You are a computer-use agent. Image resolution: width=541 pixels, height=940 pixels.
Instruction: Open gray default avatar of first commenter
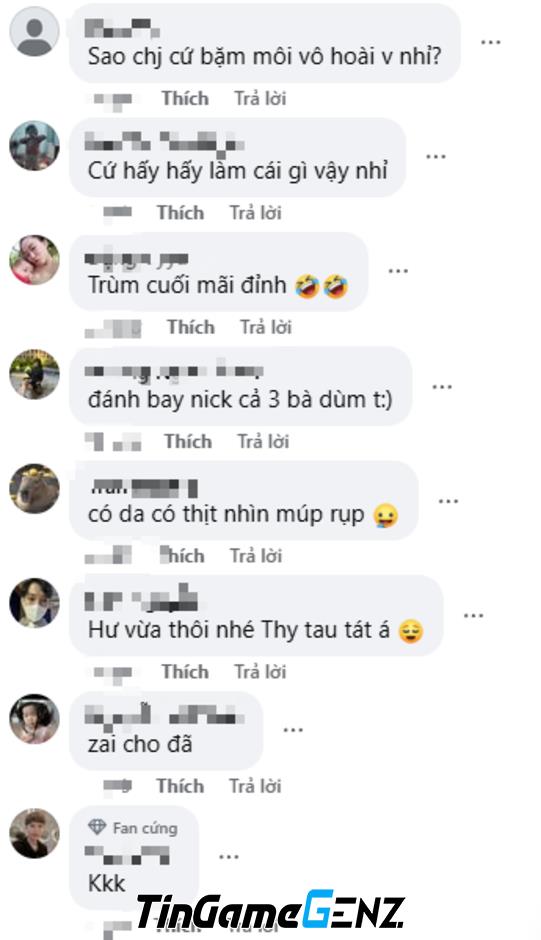pyautogui.click(x=34, y=32)
